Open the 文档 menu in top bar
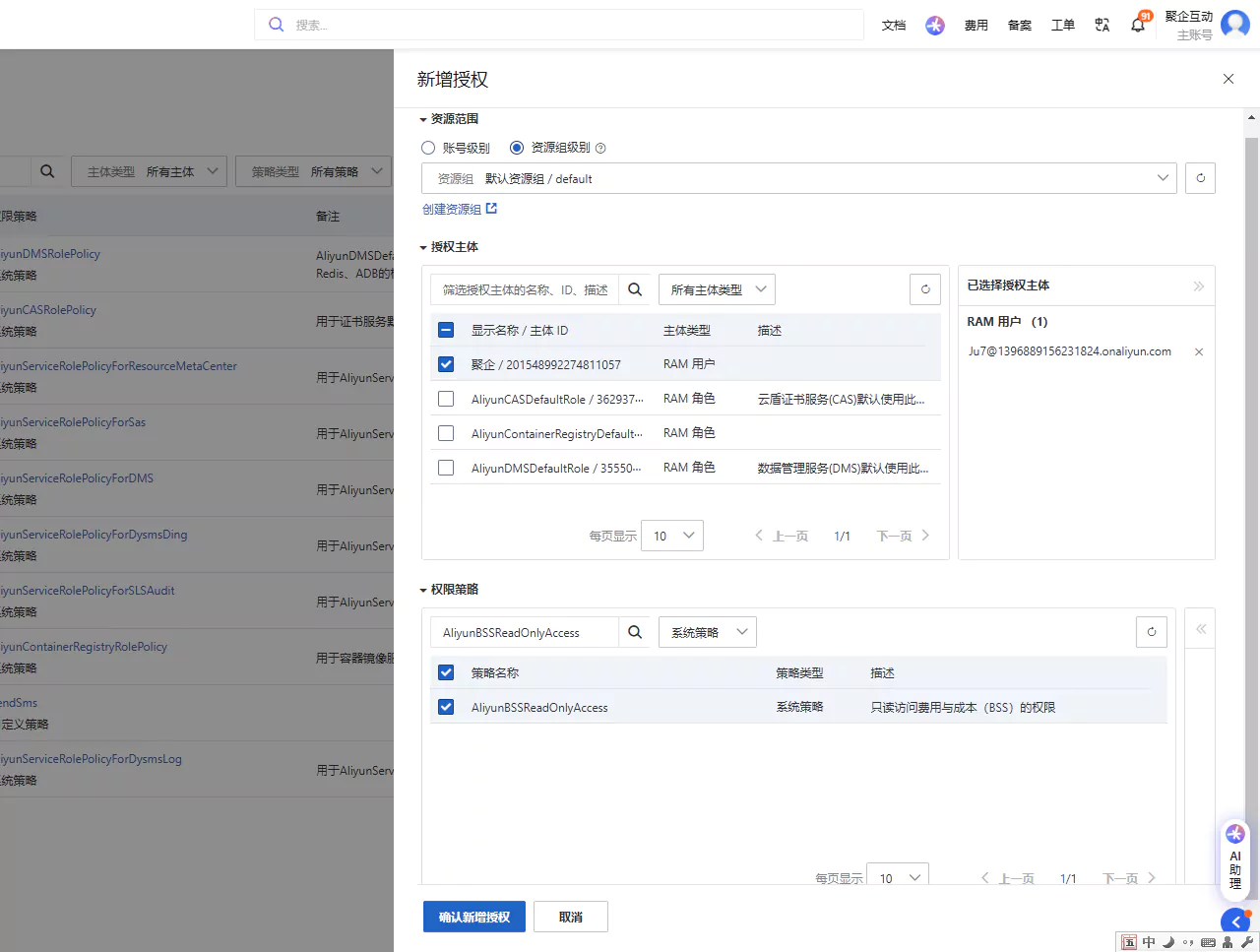This screenshot has width=1260, height=952. (x=894, y=26)
